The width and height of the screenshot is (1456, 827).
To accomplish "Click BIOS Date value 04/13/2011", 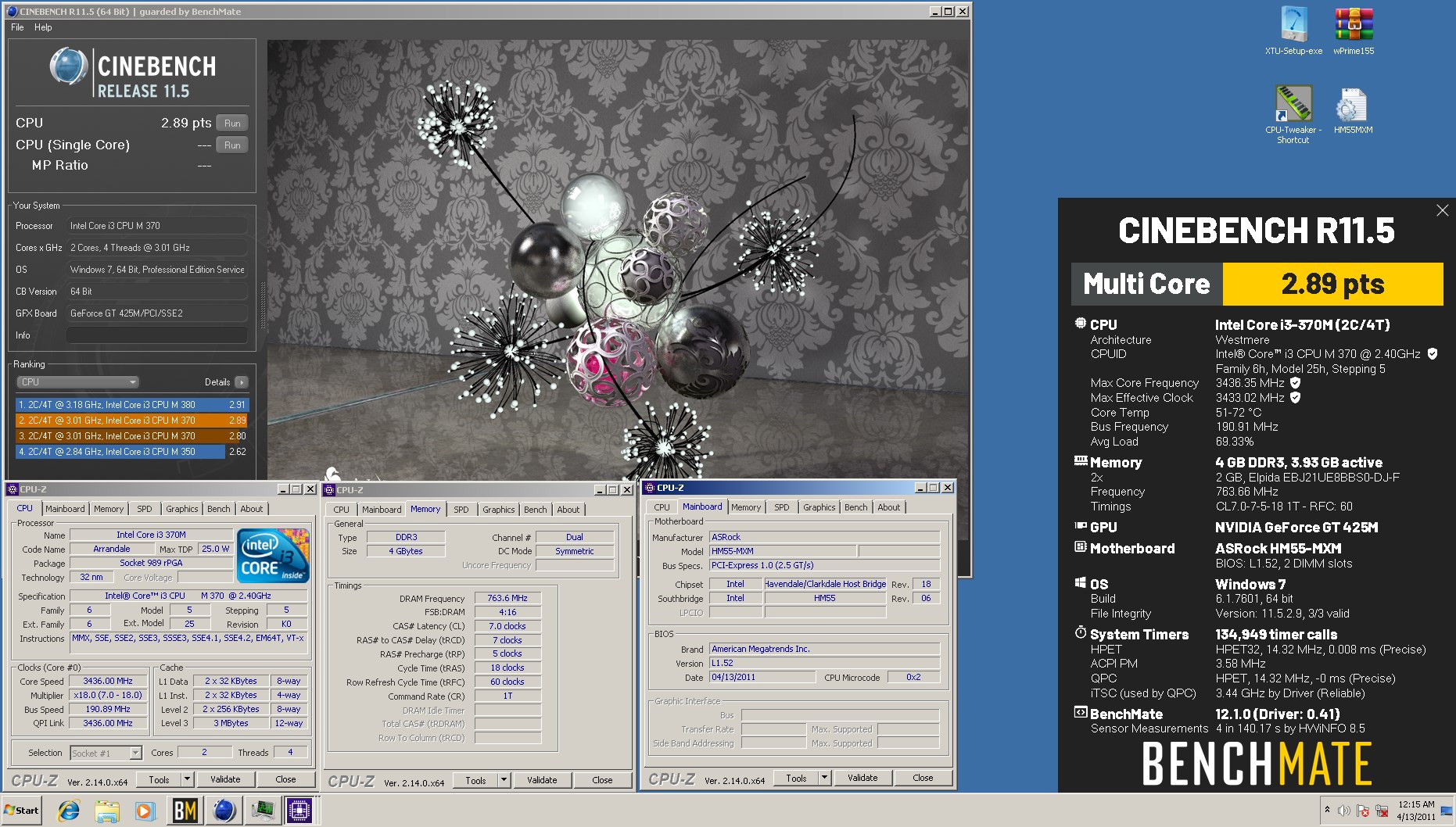I will click(762, 677).
